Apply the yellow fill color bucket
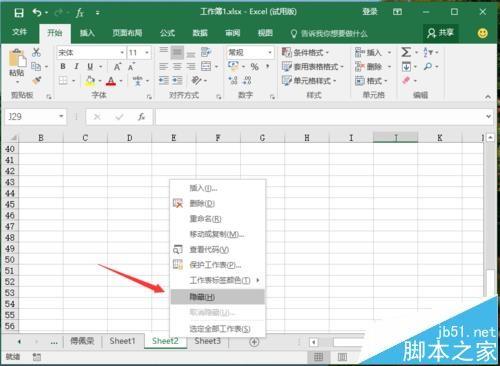 coord(90,81)
